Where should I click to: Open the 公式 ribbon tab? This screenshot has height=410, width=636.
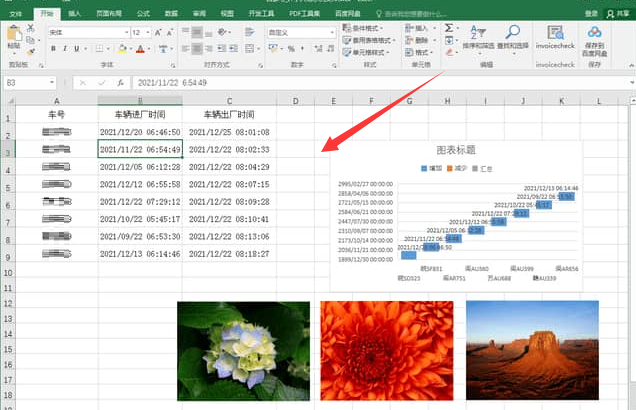pos(143,14)
